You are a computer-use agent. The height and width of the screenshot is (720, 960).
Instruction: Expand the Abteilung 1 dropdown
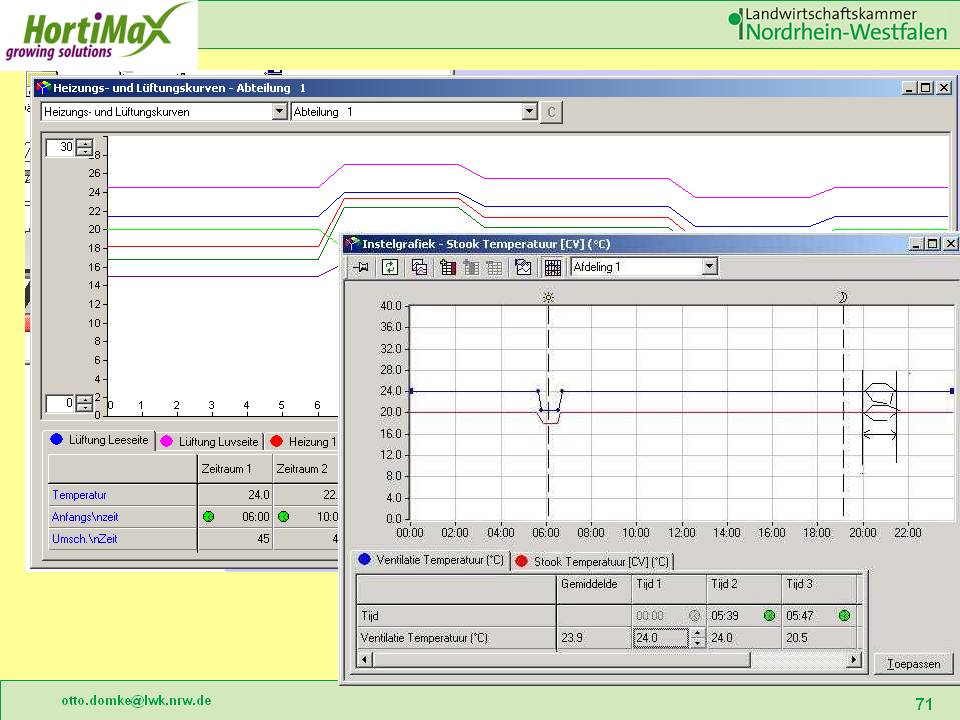[530, 112]
